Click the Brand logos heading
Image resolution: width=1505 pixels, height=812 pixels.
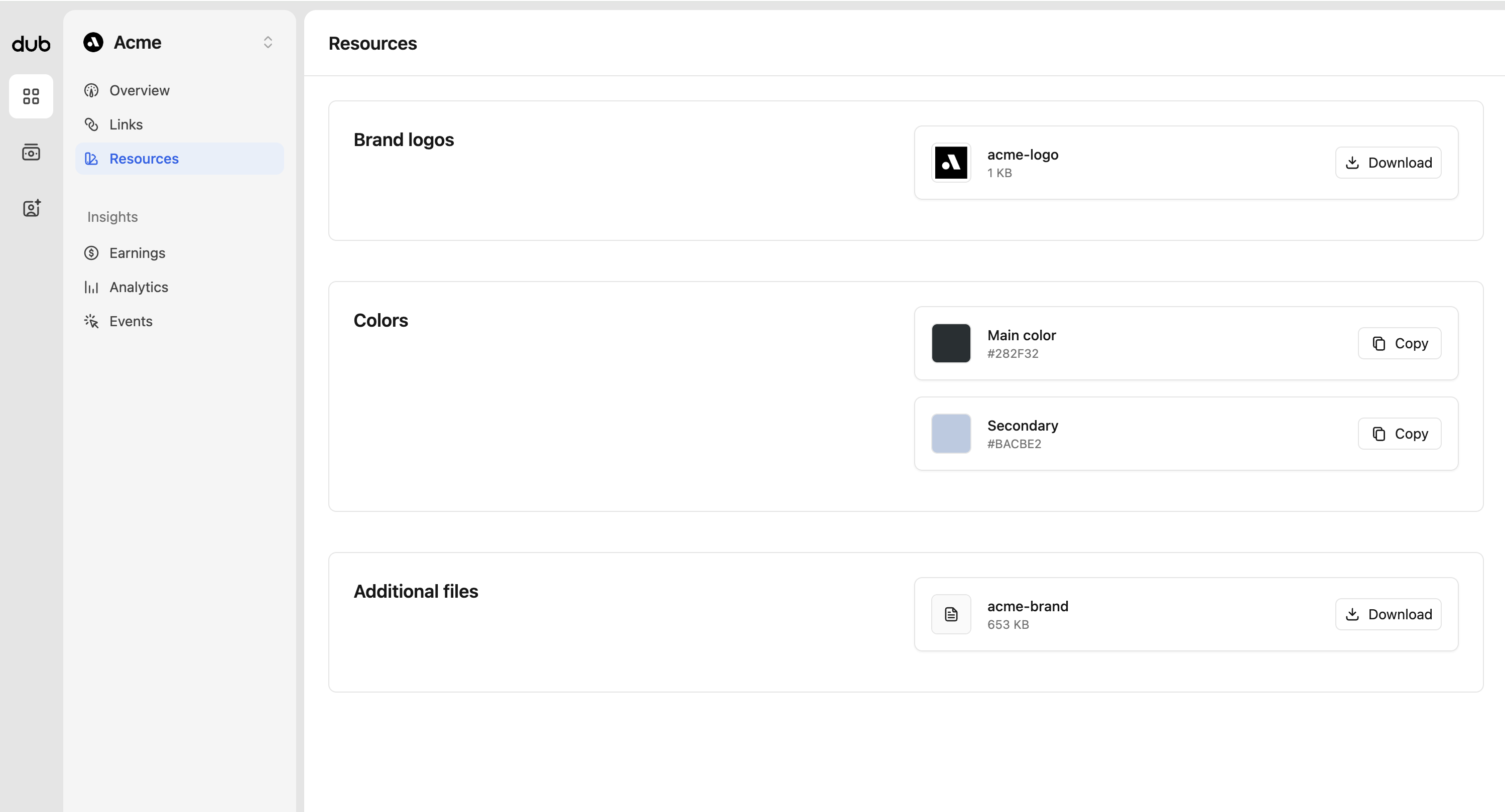(x=404, y=140)
